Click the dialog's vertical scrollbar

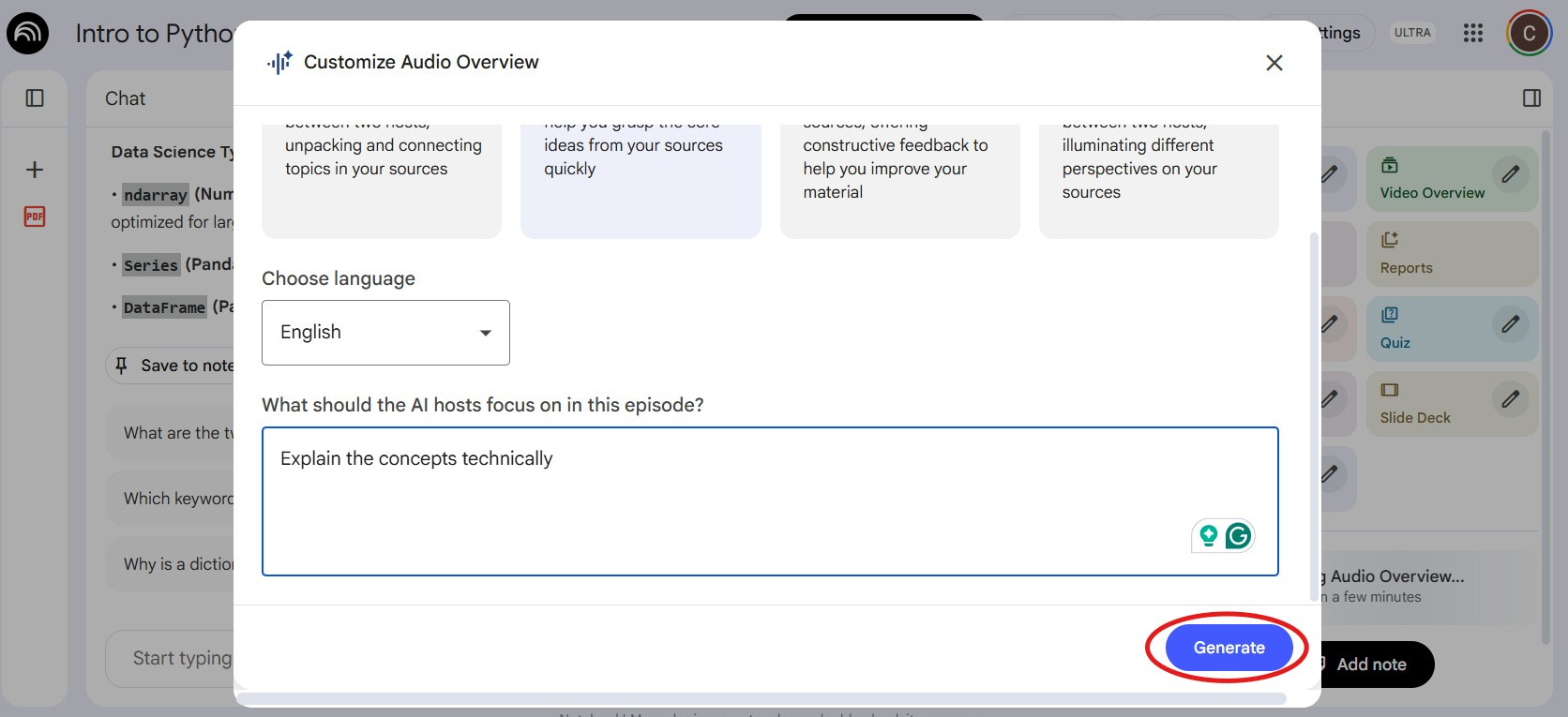pos(1314,417)
